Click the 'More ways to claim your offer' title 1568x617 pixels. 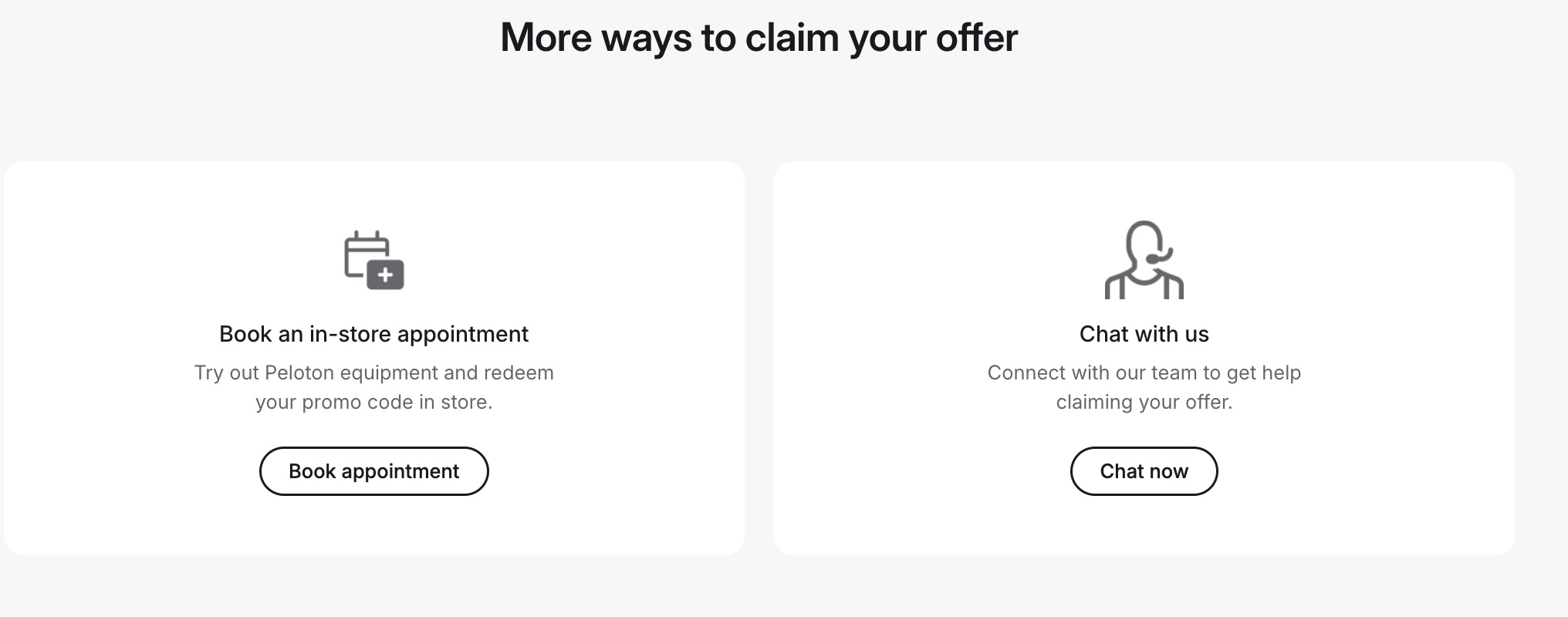[759, 38]
